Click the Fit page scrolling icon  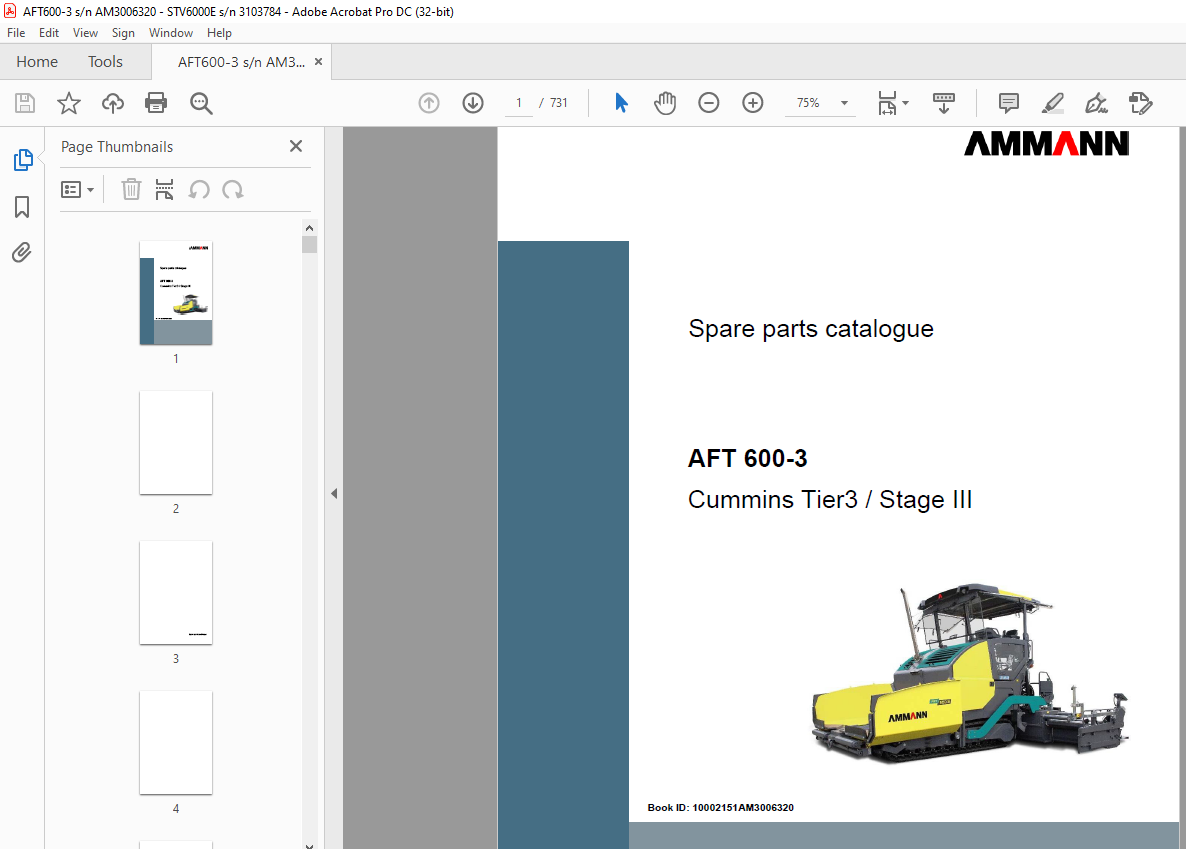pyautogui.click(x=887, y=103)
